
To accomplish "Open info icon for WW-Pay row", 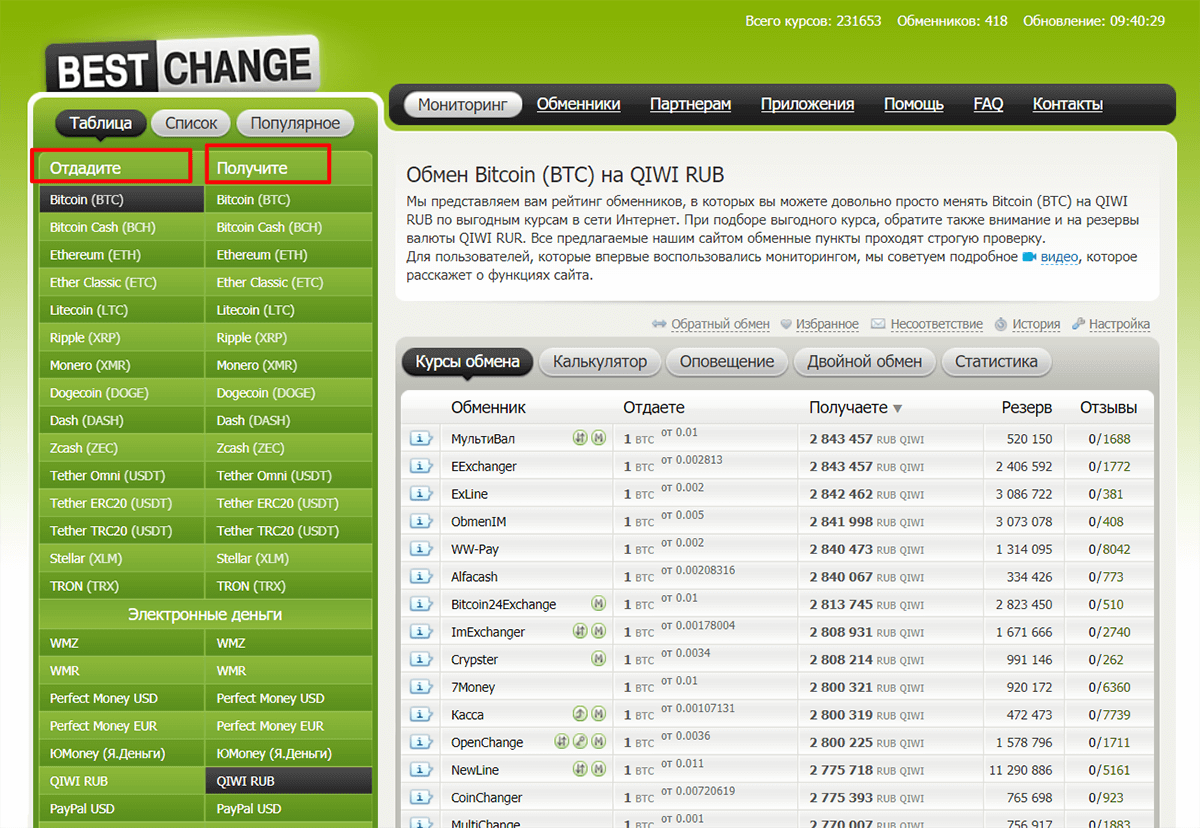I will coord(420,549).
